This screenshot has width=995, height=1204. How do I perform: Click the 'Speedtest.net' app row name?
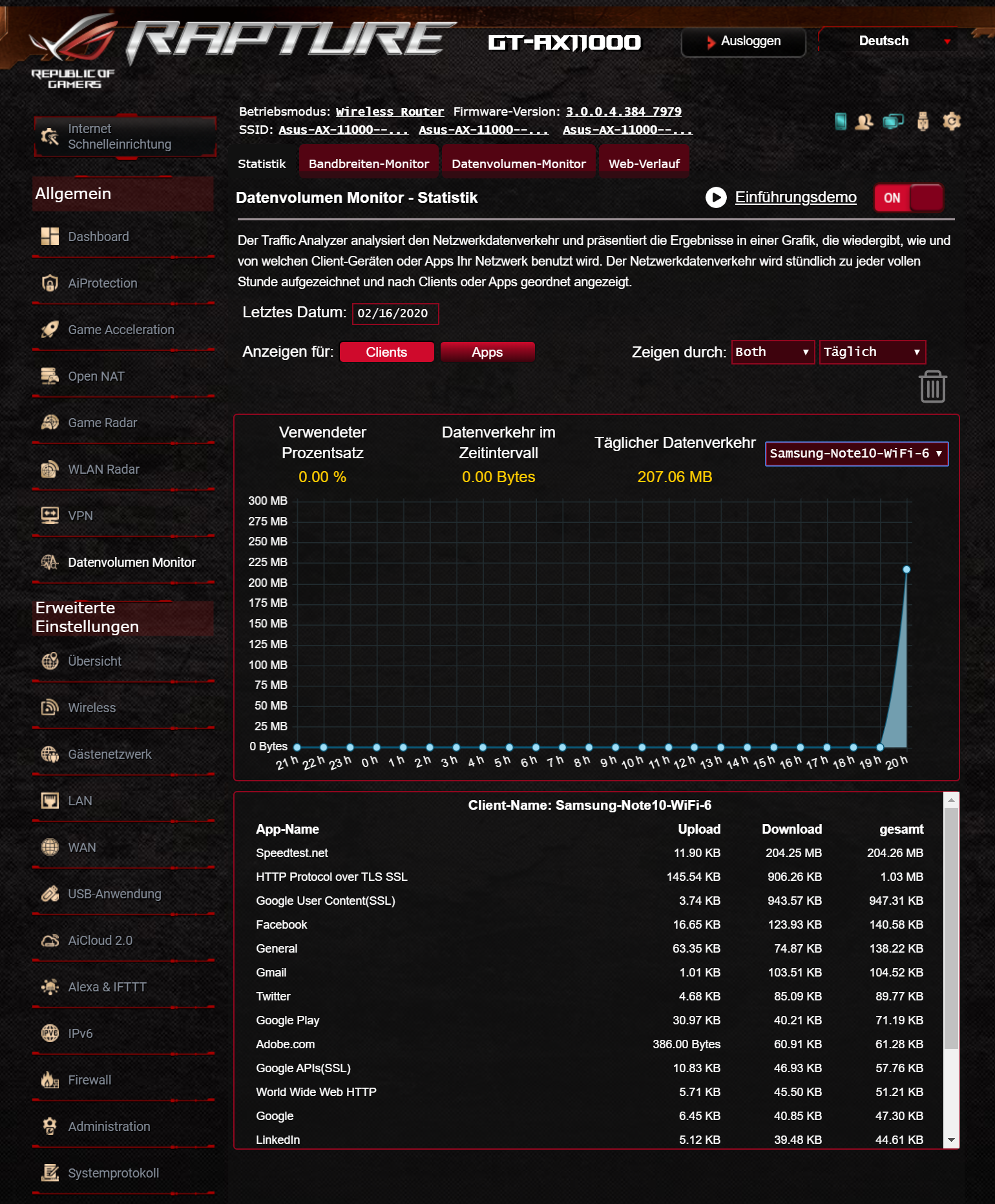(292, 853)
